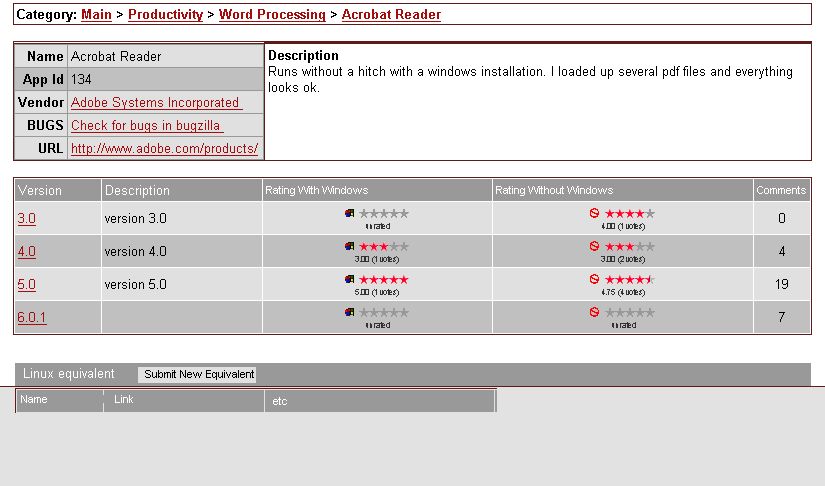Screen dimensions: 825x486
Task: Click gray unrated stars with Windows for 6.0.1
Action: click(384, 312)
